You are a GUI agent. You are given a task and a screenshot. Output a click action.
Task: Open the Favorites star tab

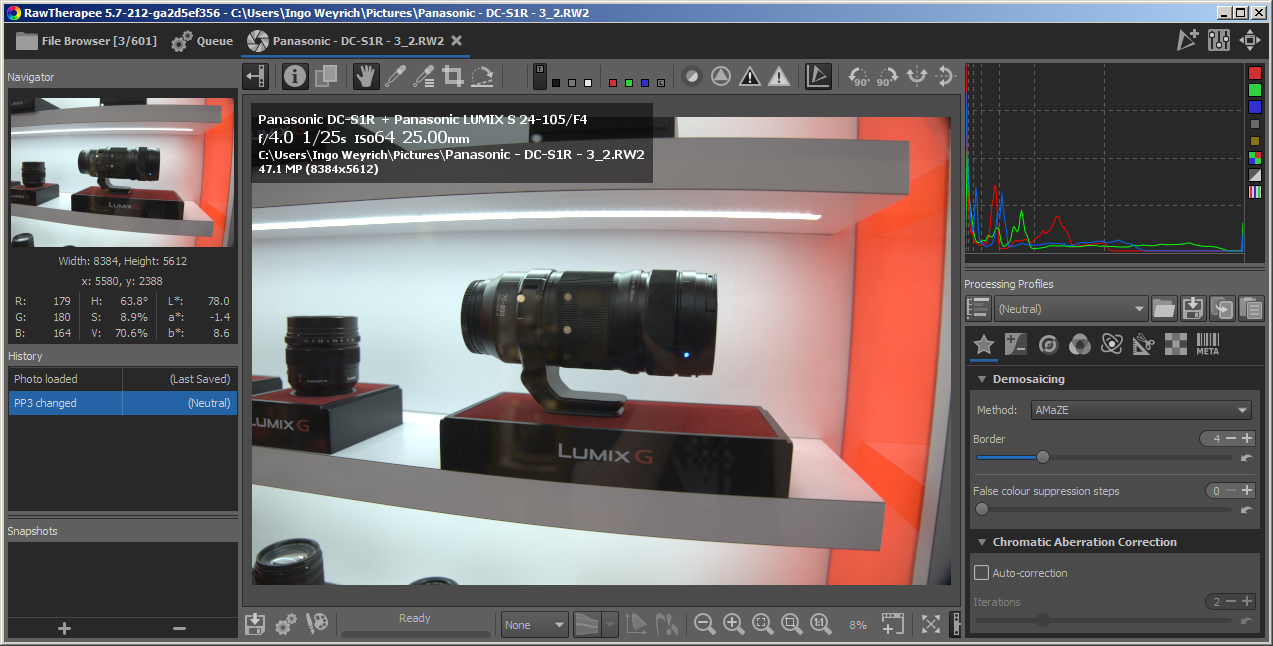click(x=984, y=344)
